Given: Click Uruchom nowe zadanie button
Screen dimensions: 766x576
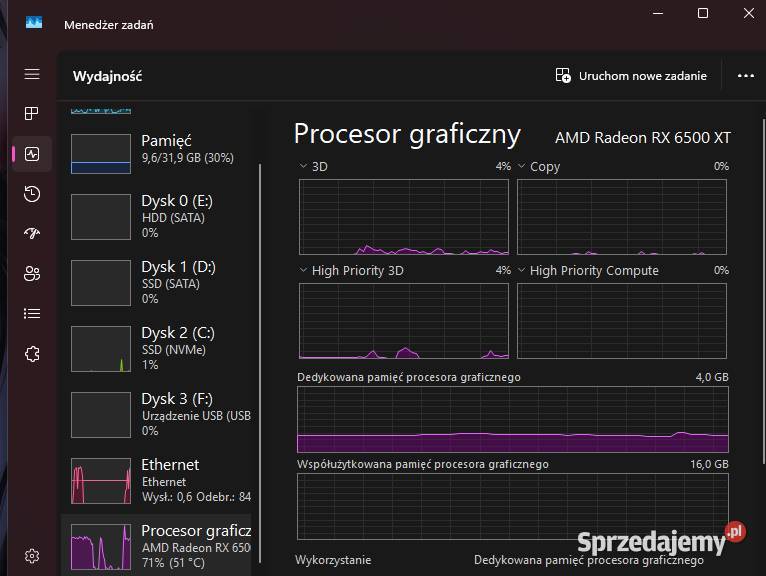Looking at the screenshot, I should pyautogui.click(x=631, y=76).
